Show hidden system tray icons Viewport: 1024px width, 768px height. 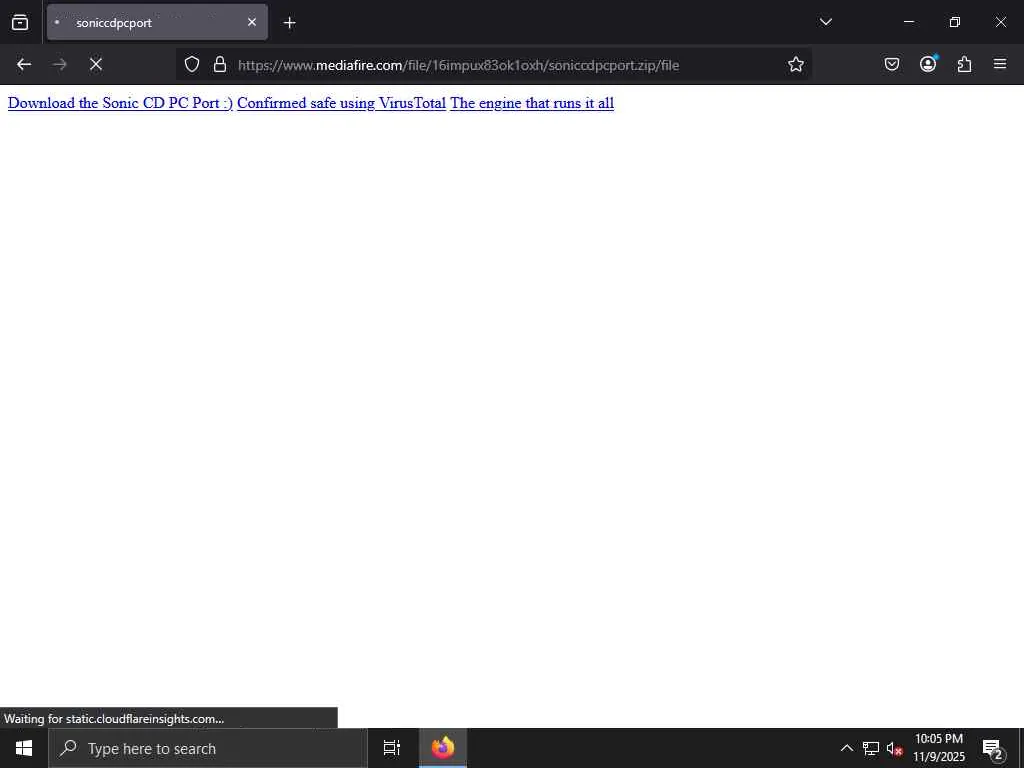tap(846, 748)
